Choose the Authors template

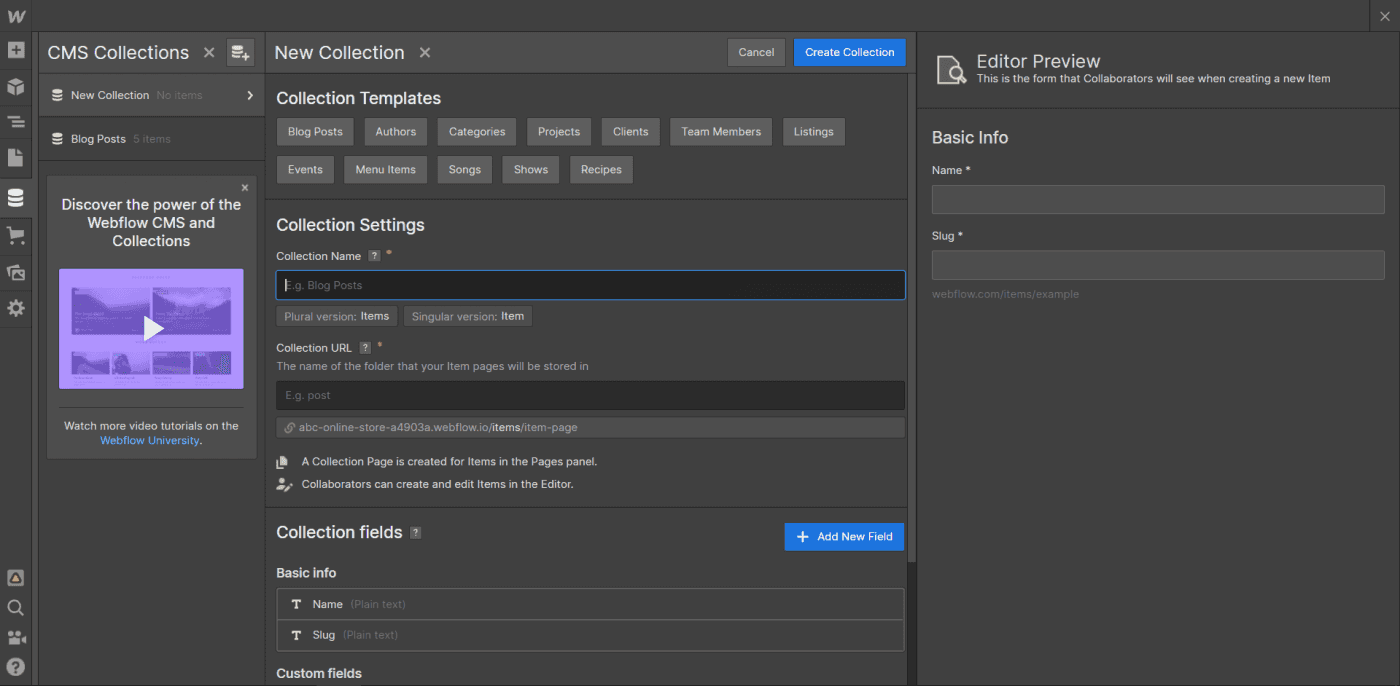[x=396, y=132]
